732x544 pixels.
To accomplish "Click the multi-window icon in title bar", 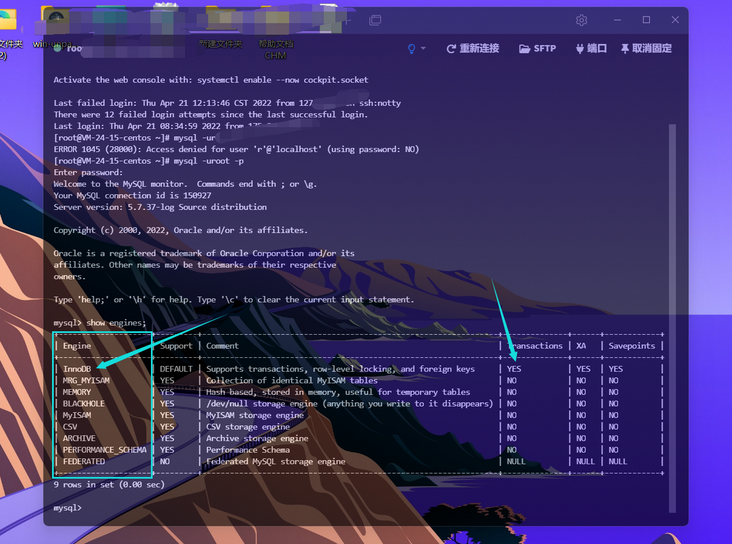I will pos(375,20).
